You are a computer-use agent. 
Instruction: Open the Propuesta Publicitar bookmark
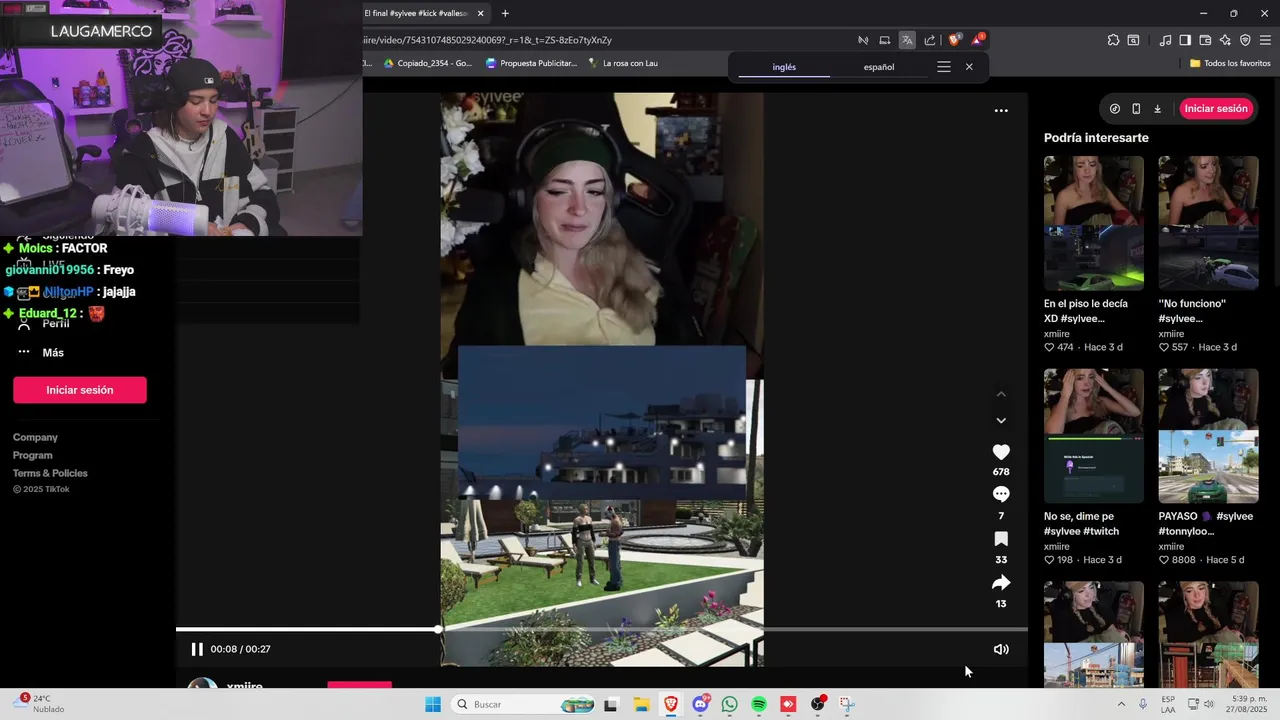click(531, 63)
